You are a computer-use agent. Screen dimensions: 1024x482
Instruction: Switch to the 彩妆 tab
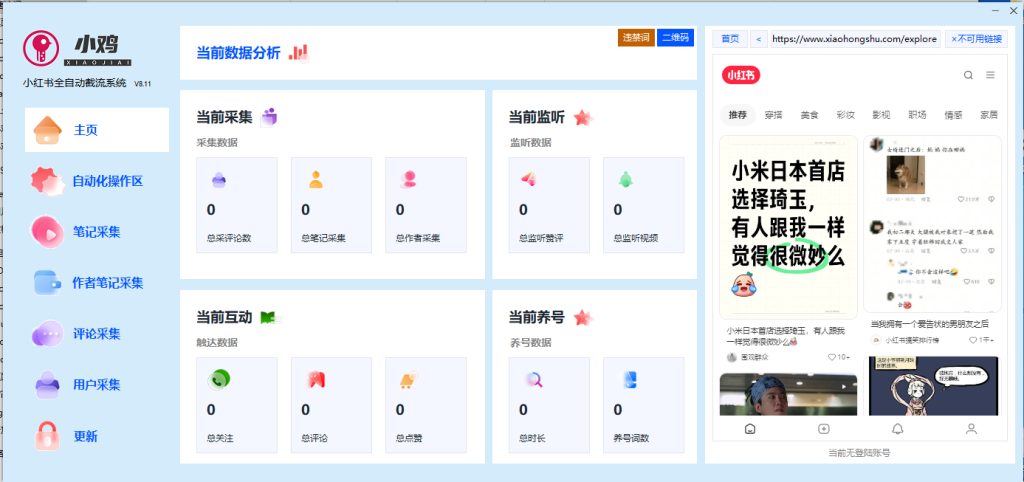click(845, 115)
